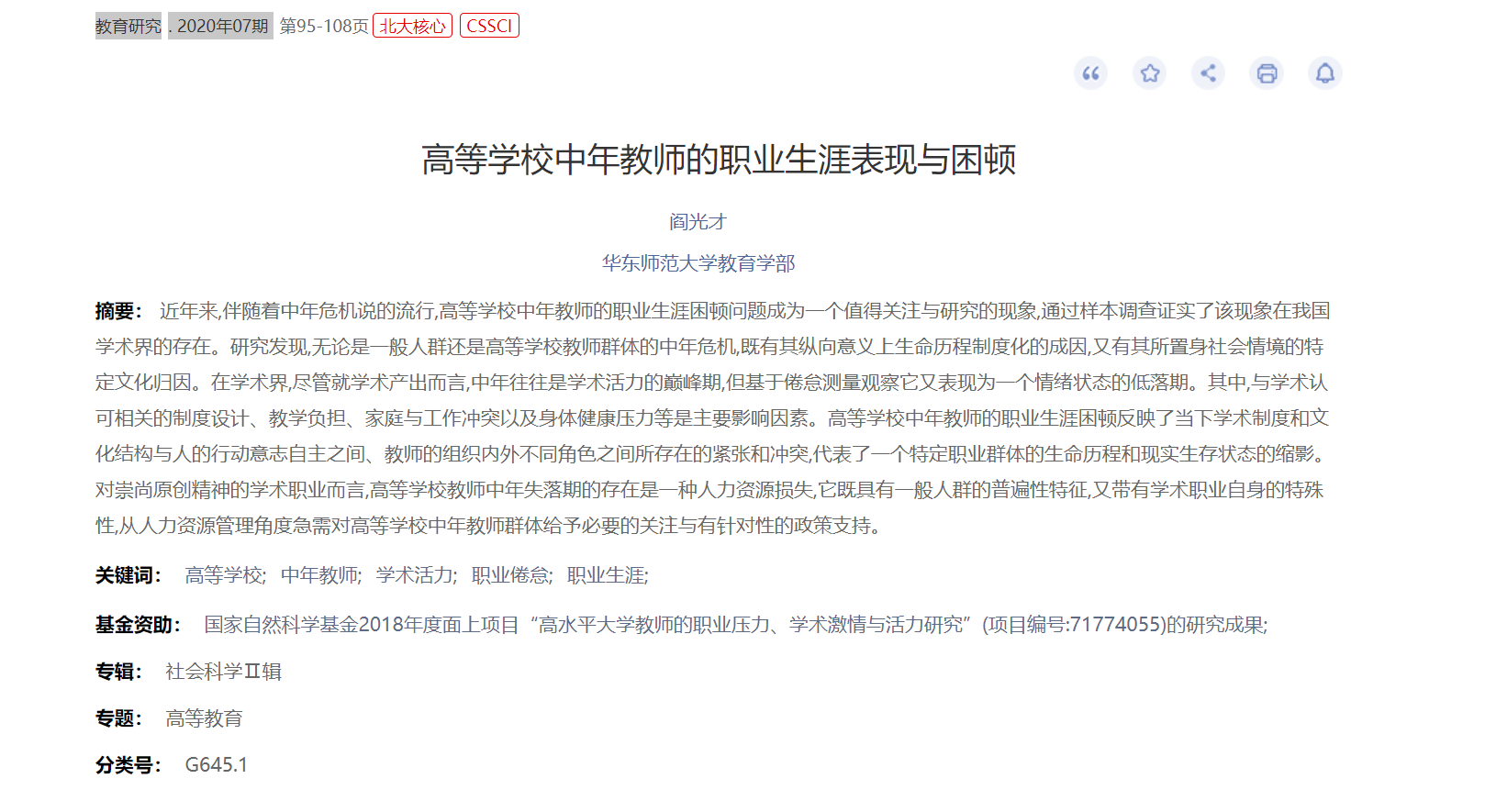Click the share icon

(1208, 73)
